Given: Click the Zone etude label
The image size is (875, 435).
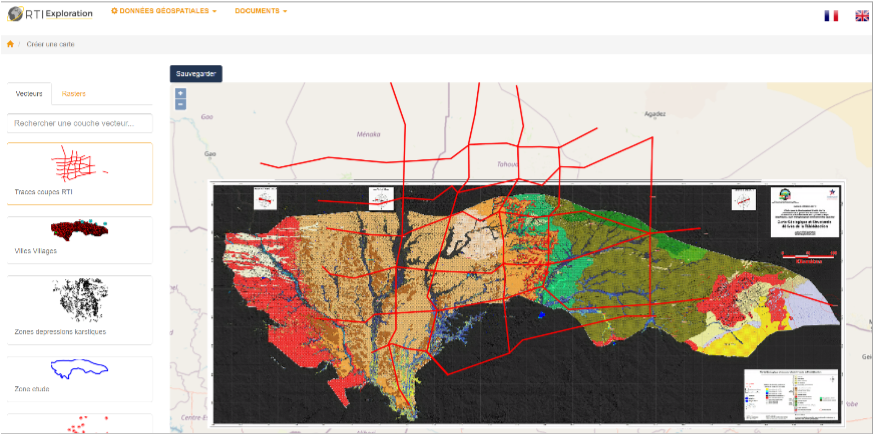Looking at the screenshot, I should click(x=32, y=389).
